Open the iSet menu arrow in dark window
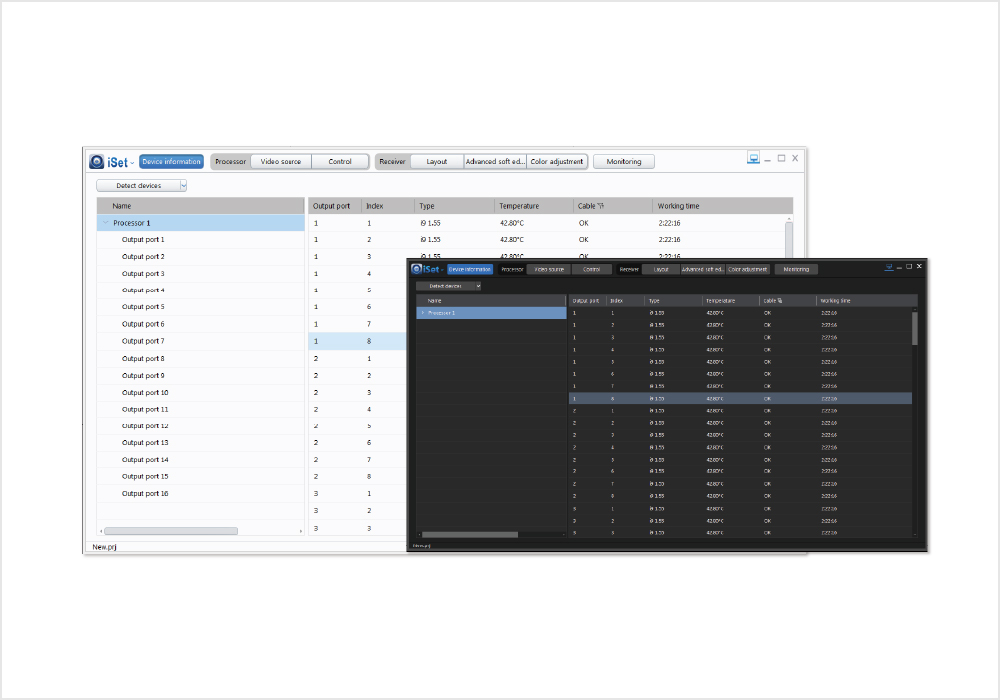 [442, 270]
